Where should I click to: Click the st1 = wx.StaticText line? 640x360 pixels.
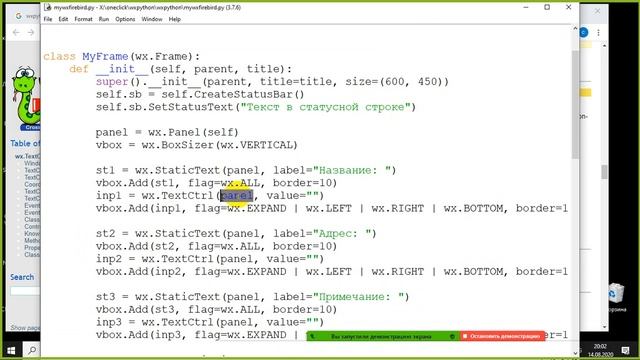[246, 170]
